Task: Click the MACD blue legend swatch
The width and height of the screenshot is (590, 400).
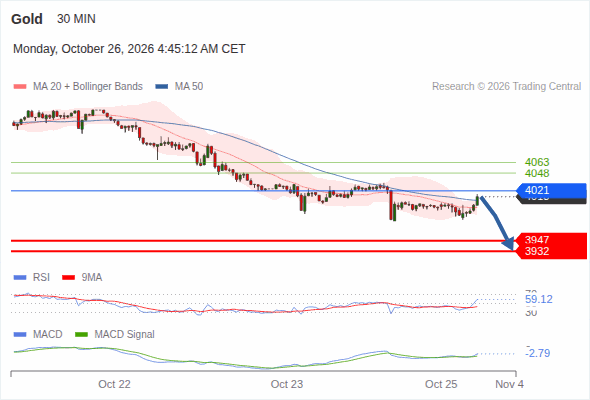Action: (20, 335)
